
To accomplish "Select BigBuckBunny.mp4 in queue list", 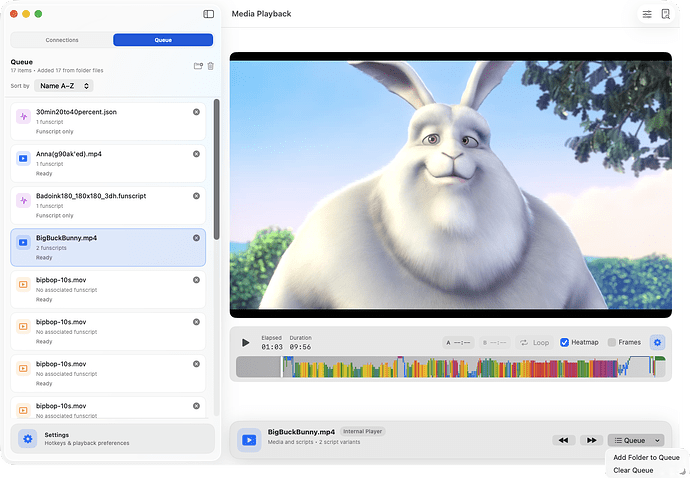I will tap(108, 247).
